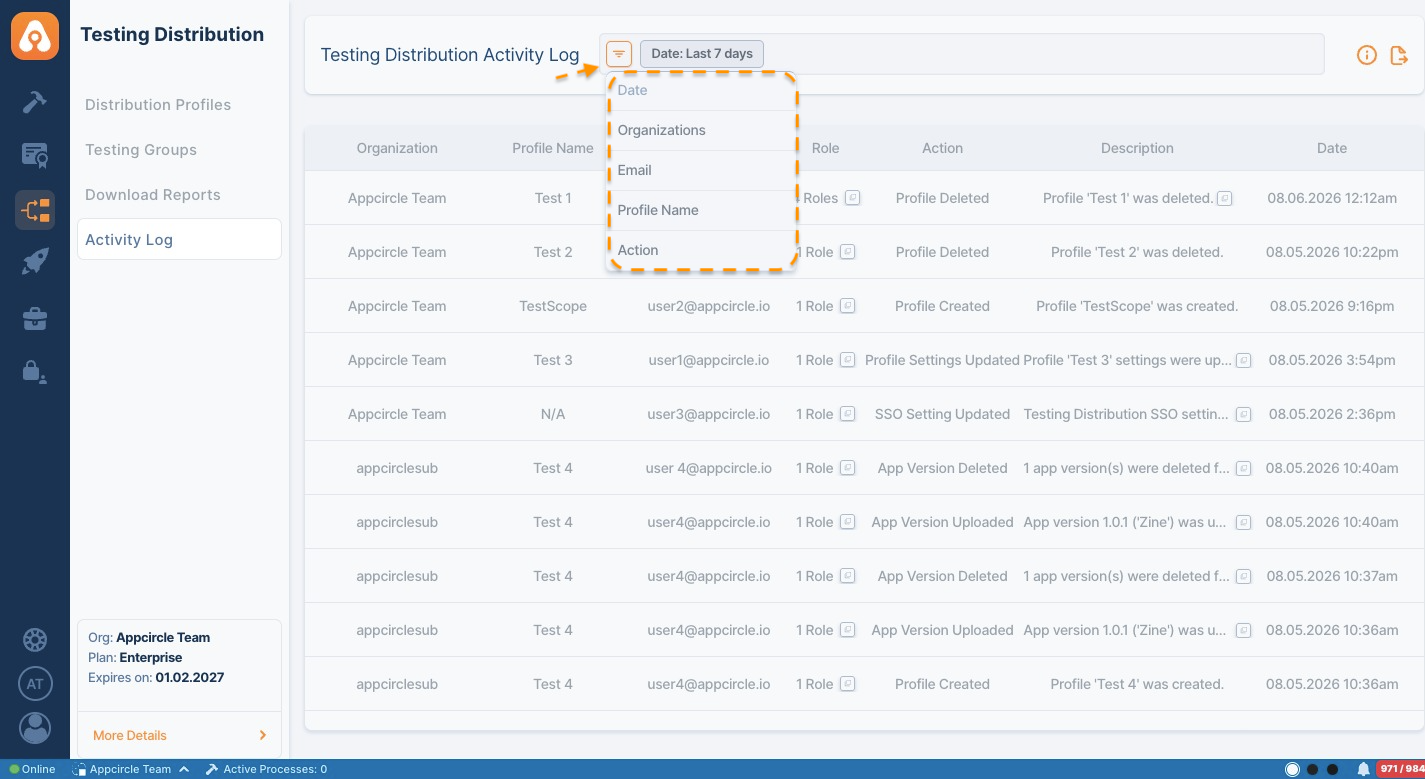Click the Testing Distribution Activity Log title
The width and height of the screenshot is (1425, 779).
[450, 54]
